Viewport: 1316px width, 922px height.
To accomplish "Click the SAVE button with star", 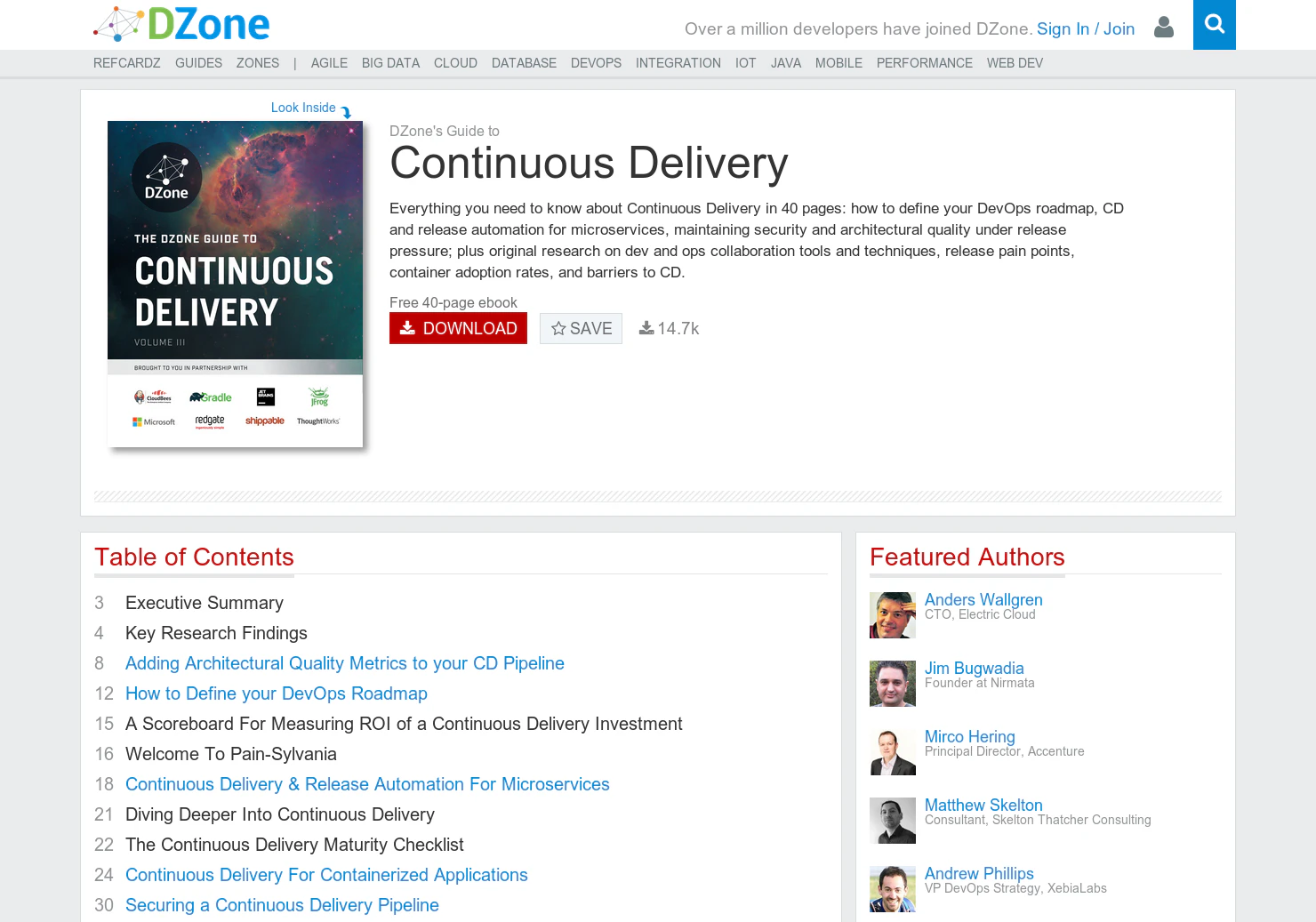I will 581,328.
